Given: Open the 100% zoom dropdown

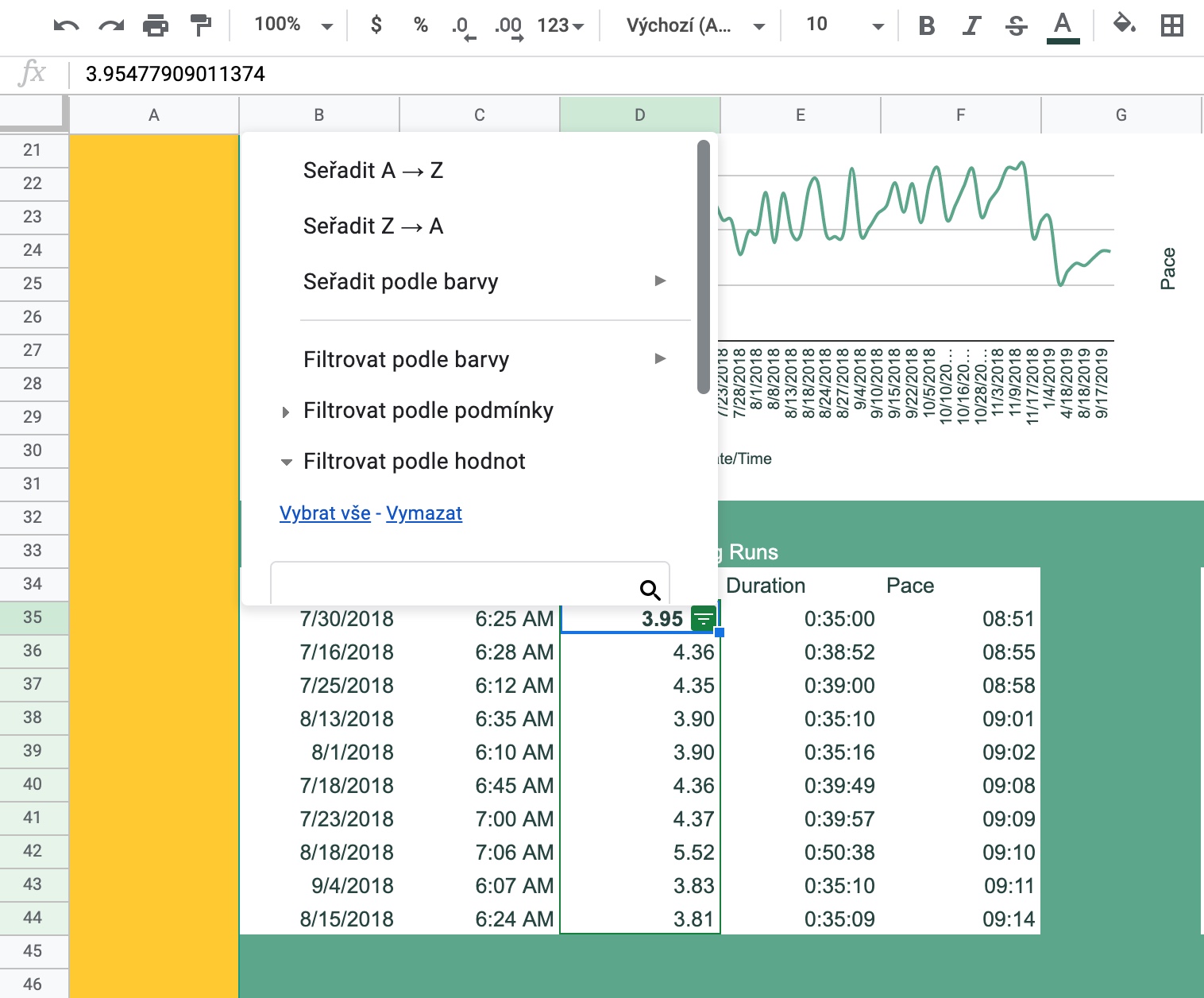Looking at the screenshot, I should [292, 25].
